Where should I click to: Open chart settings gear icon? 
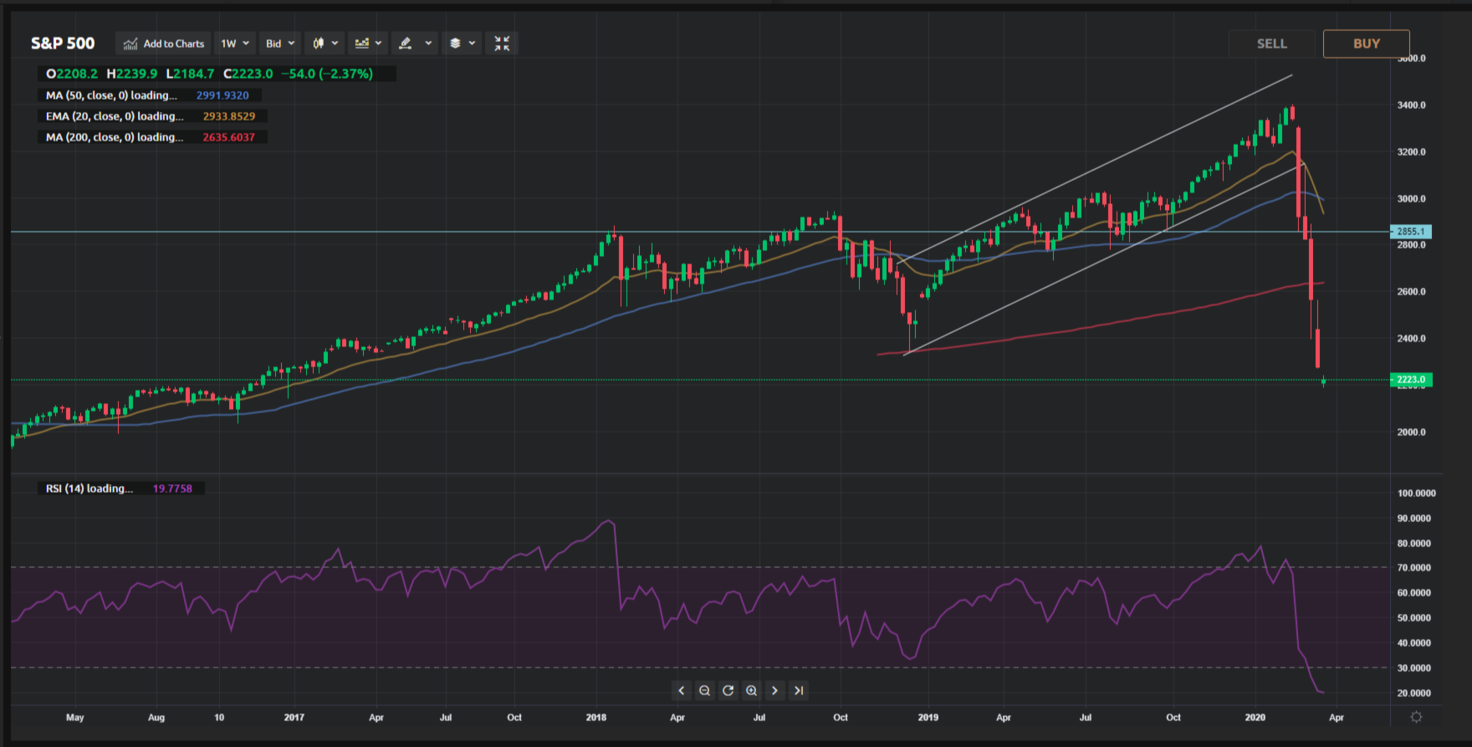(x=1416, y=717)
